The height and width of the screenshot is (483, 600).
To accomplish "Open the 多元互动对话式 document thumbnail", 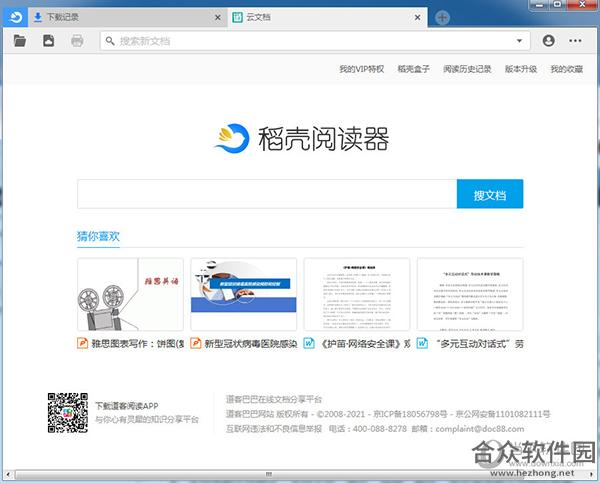I will [470, 294].
